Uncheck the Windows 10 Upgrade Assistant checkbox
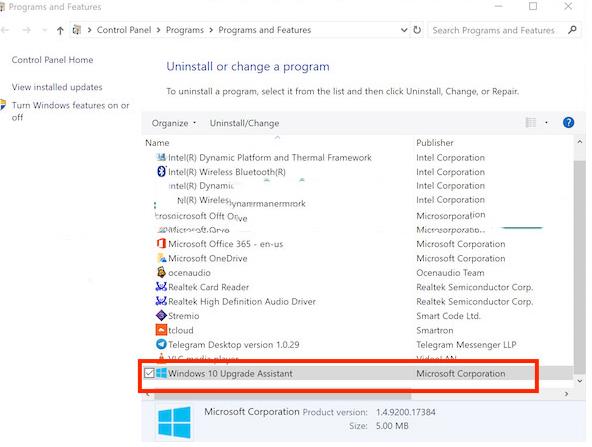 click(x=149, y=373)
